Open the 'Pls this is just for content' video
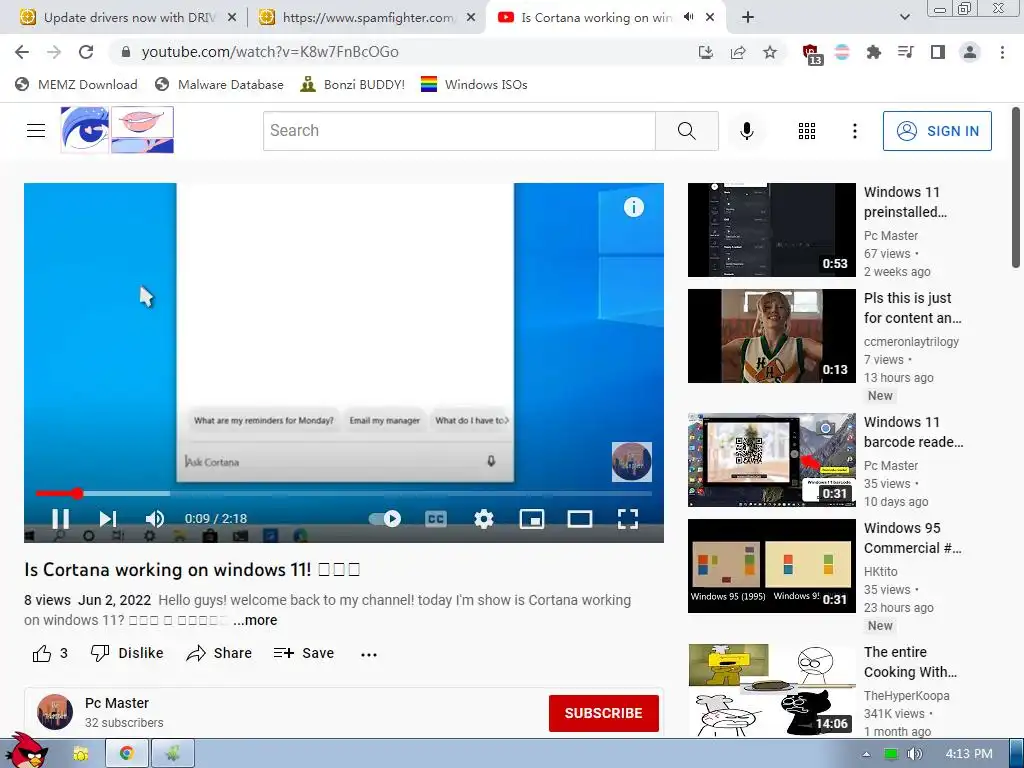 click(x=771, y=336)
